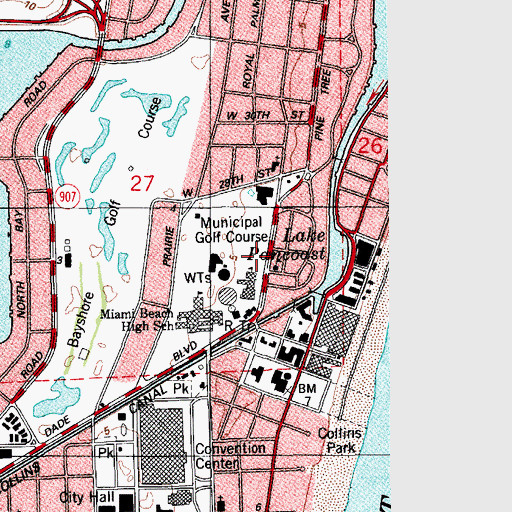This screenshot has width=512, height=512.
Task: Click the Pk label near City Hall
Action: pyautogui.click(x=106, y=453)
